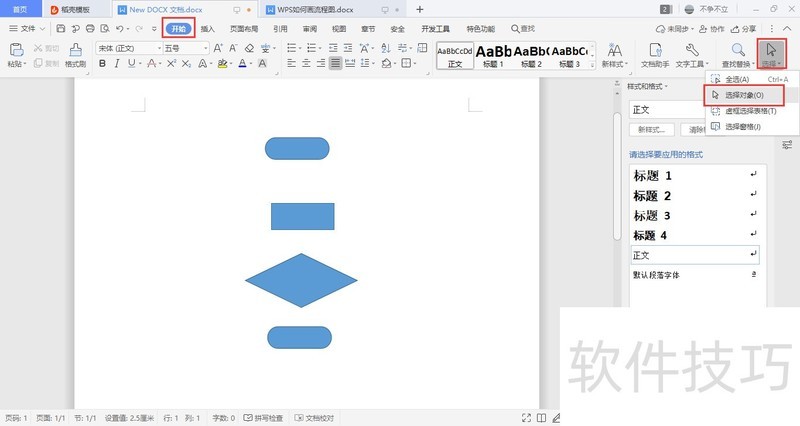The image size is (800, 426).
Task: Select the Format Painter (格式刷) tool
Action: (x=76, y=55)
